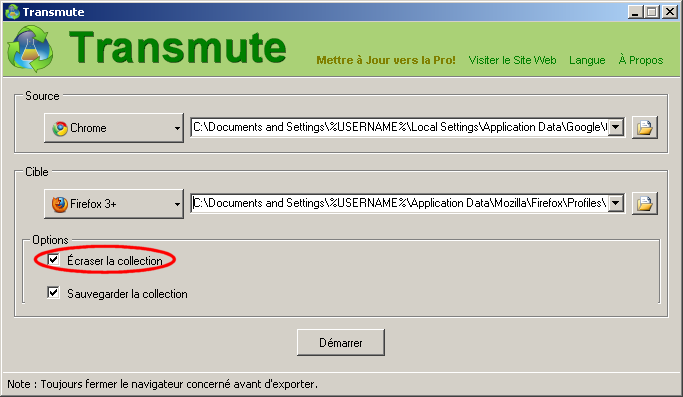Toggle Écraser la collection checkbox
The width and height of the screenshot is (683, 397).
coord(53,260)
